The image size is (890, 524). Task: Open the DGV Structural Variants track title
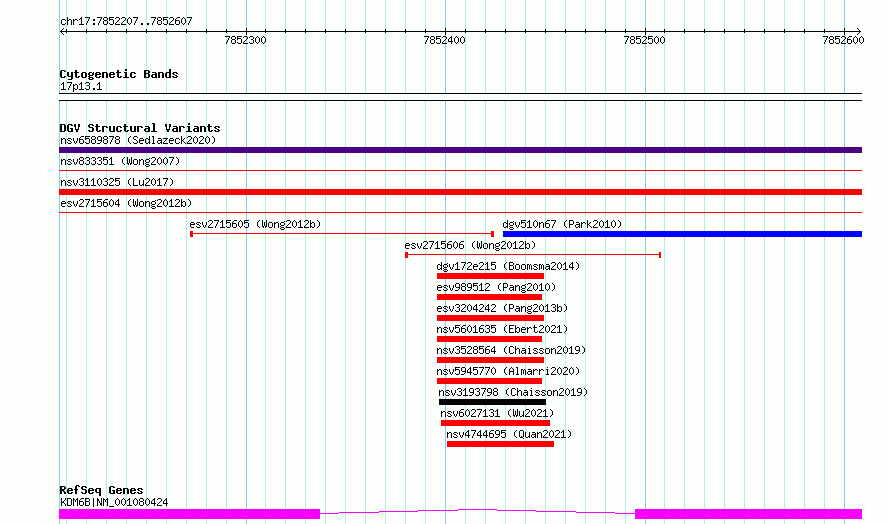point(140,128)
